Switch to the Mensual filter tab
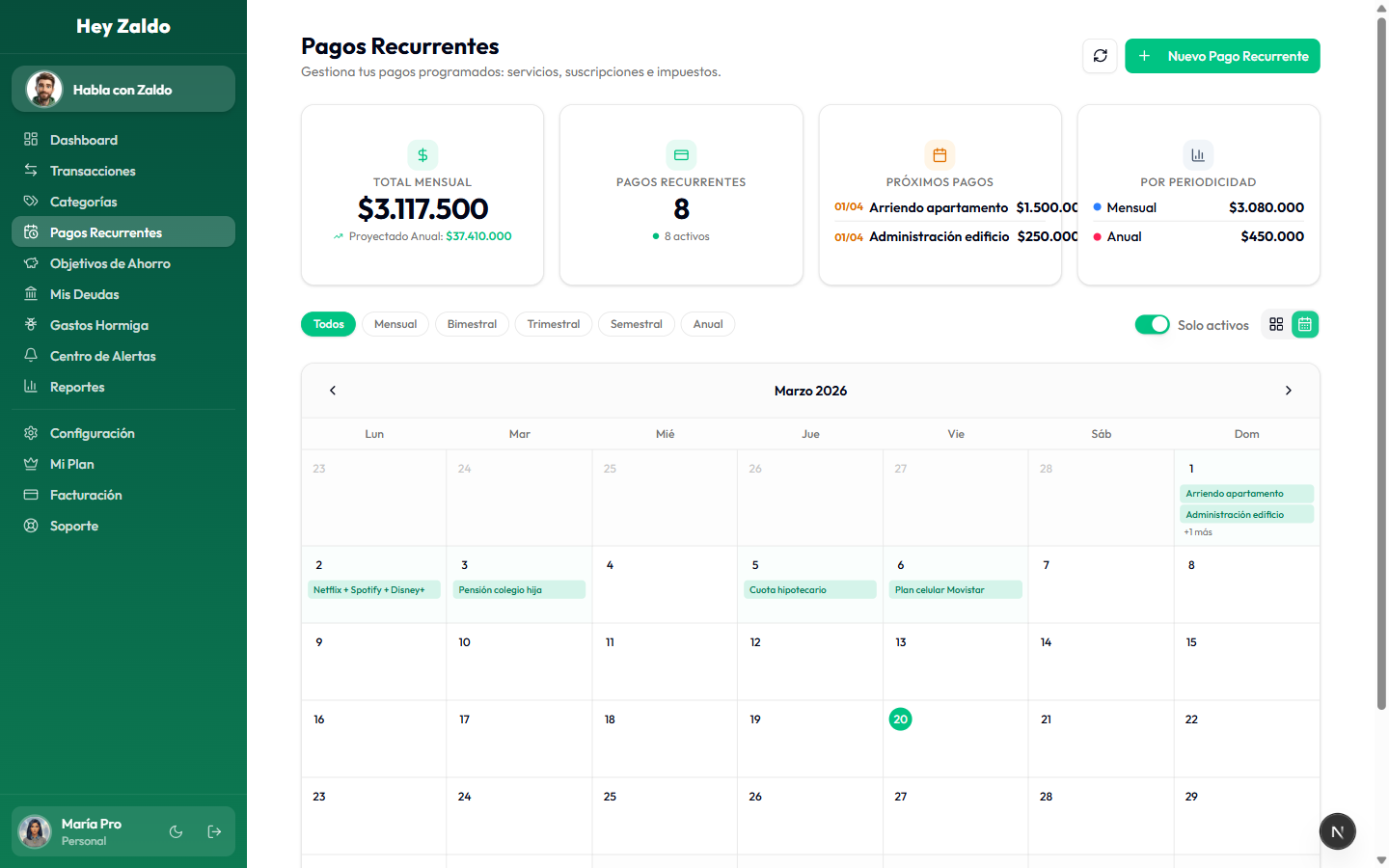Viewport: 1389px width, 868px height. click(395, 324)
